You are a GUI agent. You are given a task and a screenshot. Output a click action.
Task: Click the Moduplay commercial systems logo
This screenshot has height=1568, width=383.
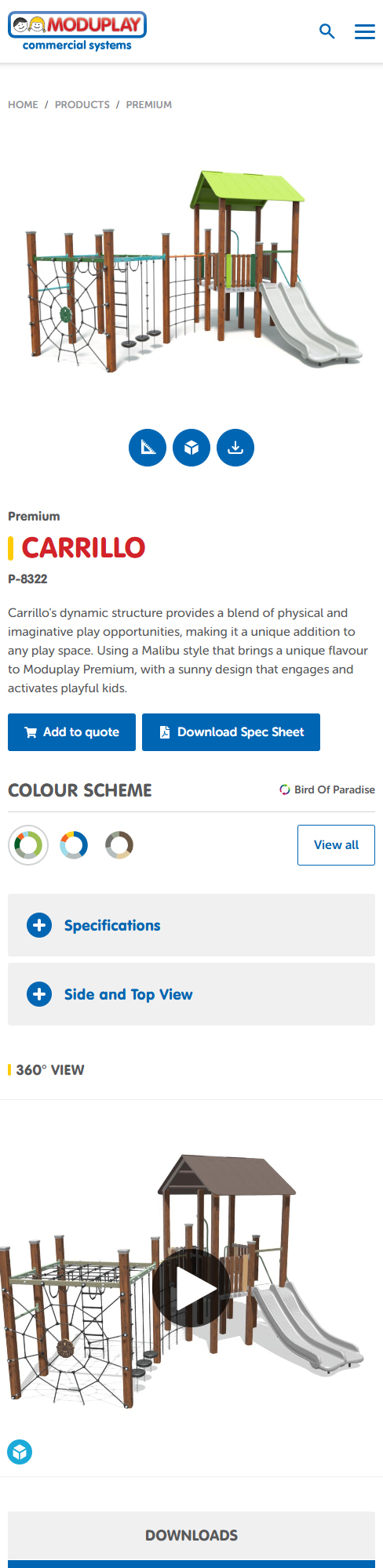77,32
